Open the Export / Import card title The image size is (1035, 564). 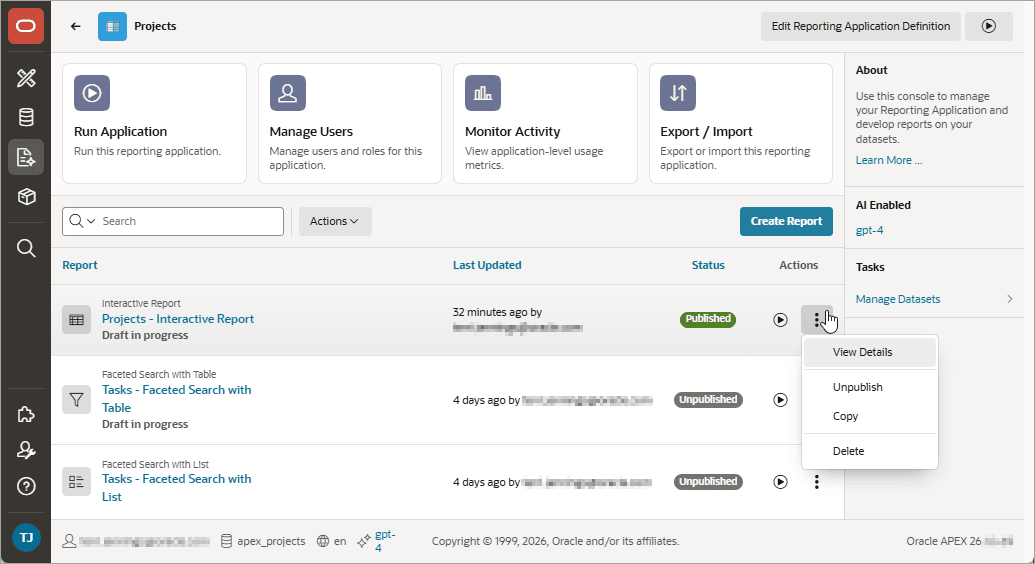click(x=706, y=131)
